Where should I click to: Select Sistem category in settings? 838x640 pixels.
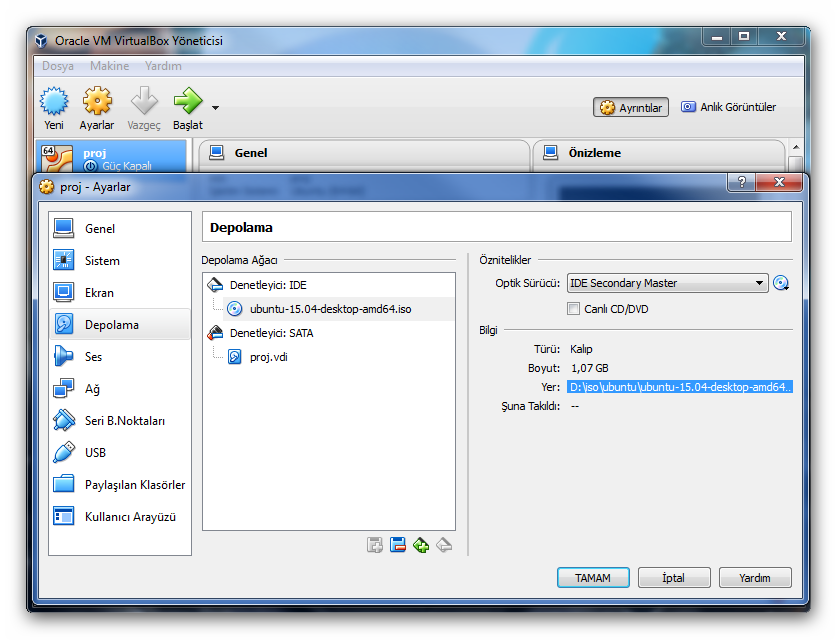[120, 261]
